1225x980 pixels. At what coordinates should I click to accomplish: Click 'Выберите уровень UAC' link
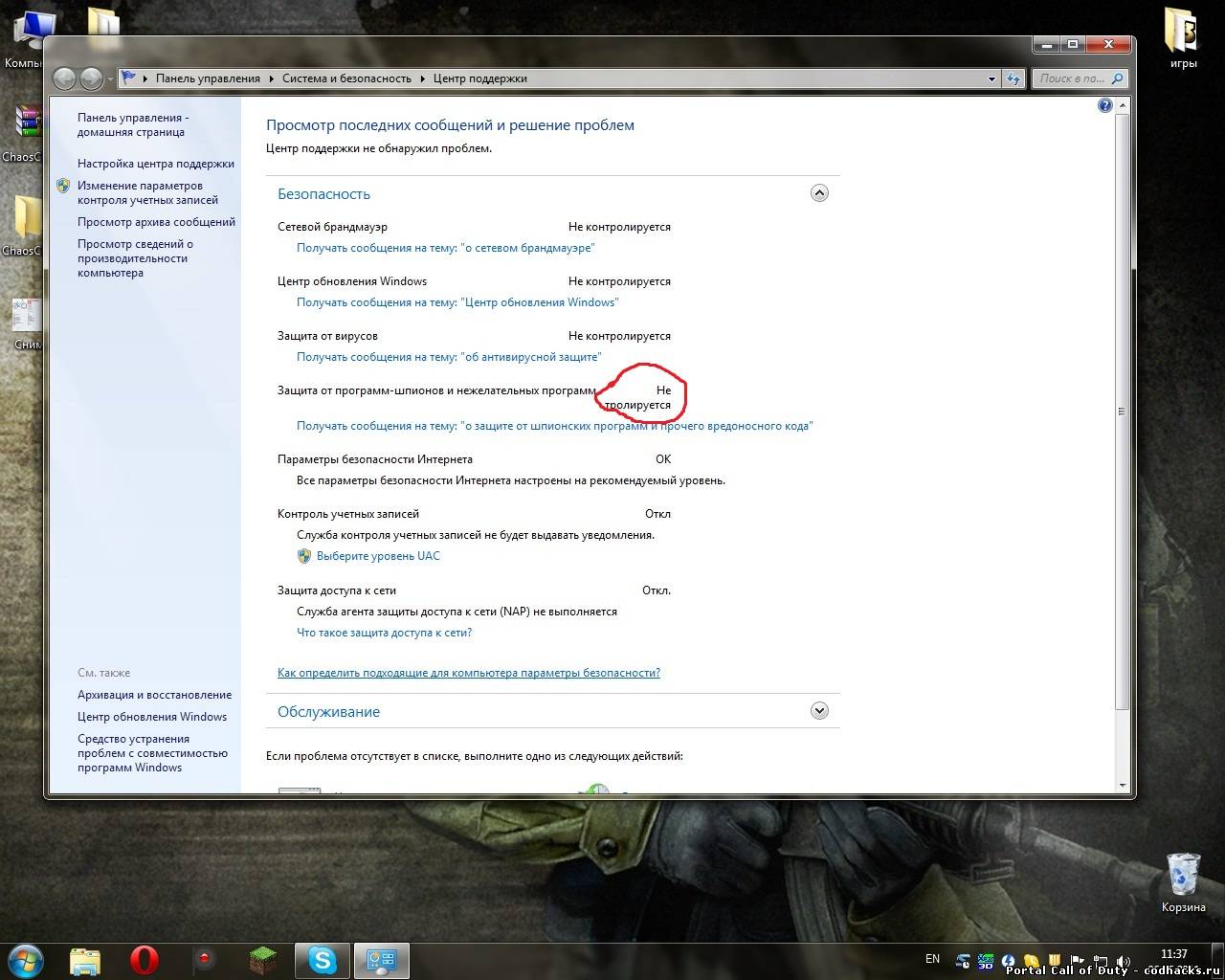pyautogui.click(x=378, y=556)
